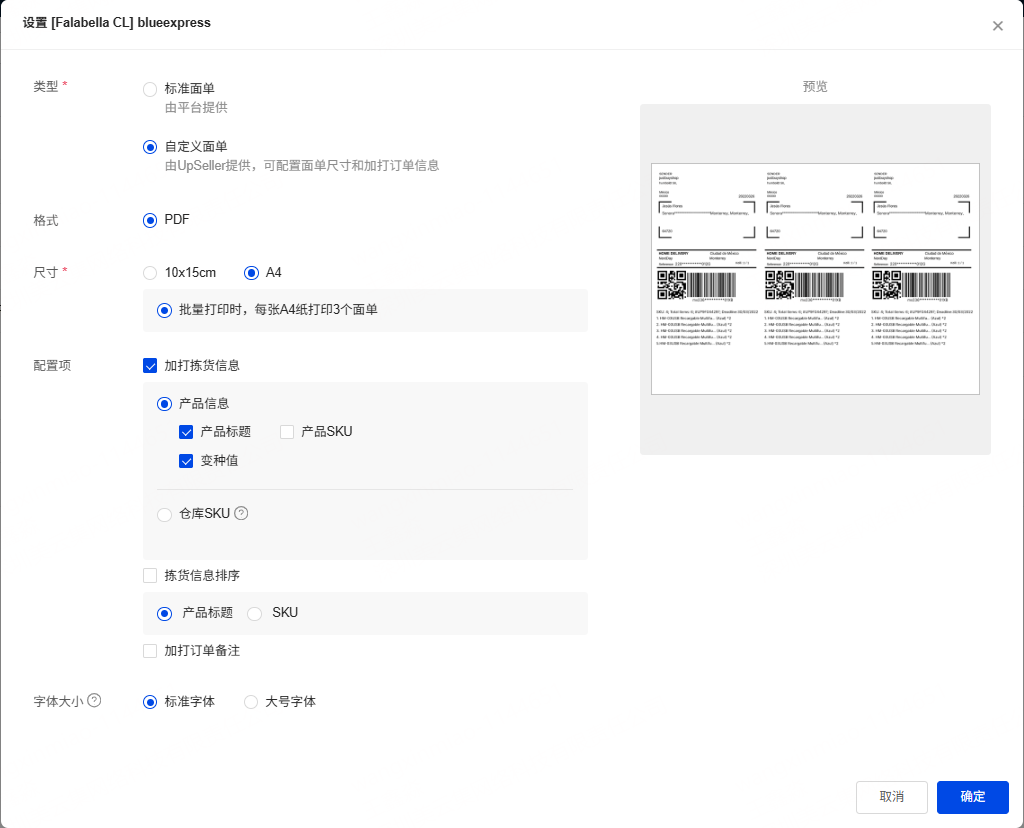
Task: Uncheck 产品标题 checkbox
Action: pos(186,432)
